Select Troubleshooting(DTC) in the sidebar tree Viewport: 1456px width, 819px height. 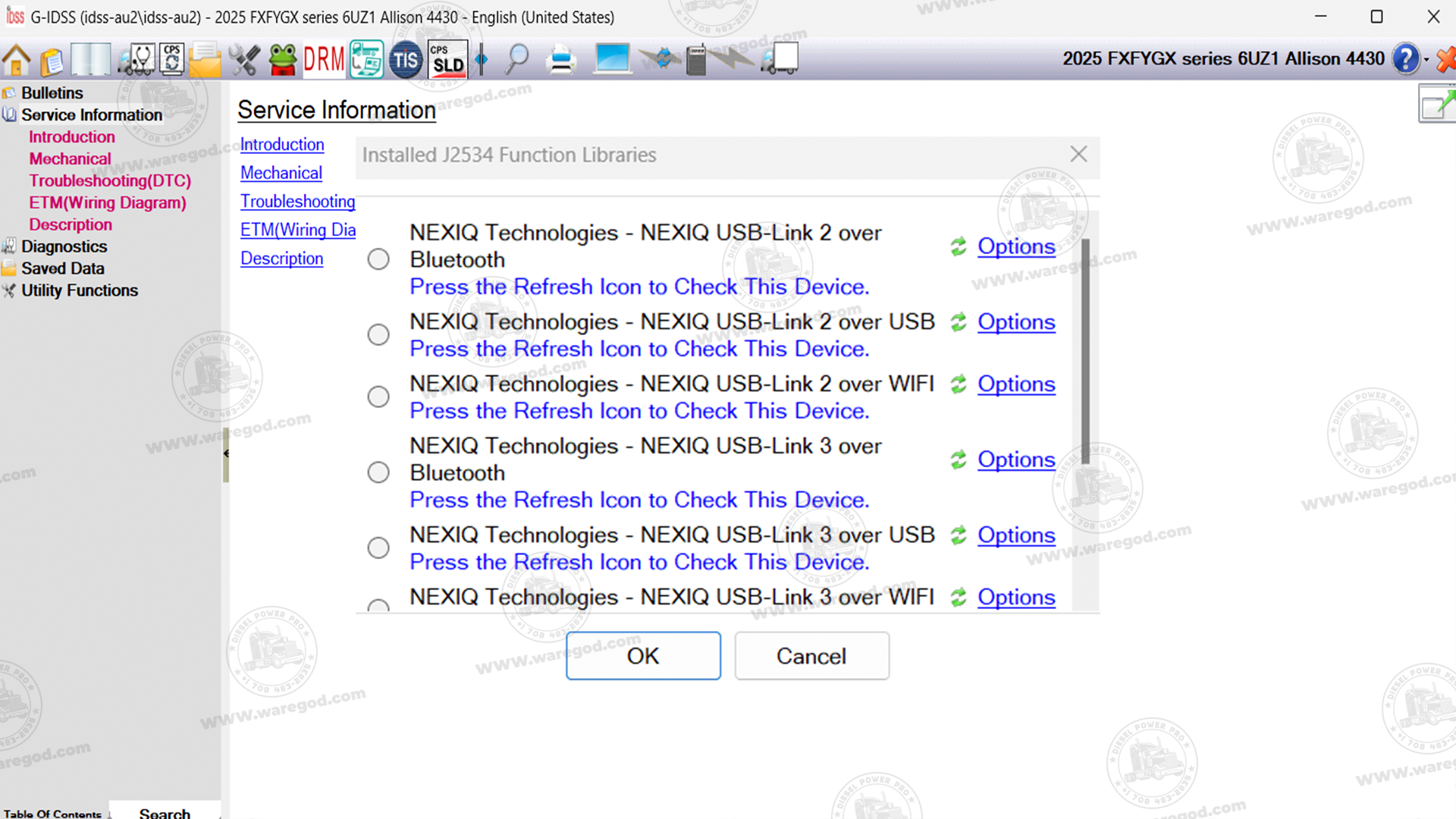110,180
